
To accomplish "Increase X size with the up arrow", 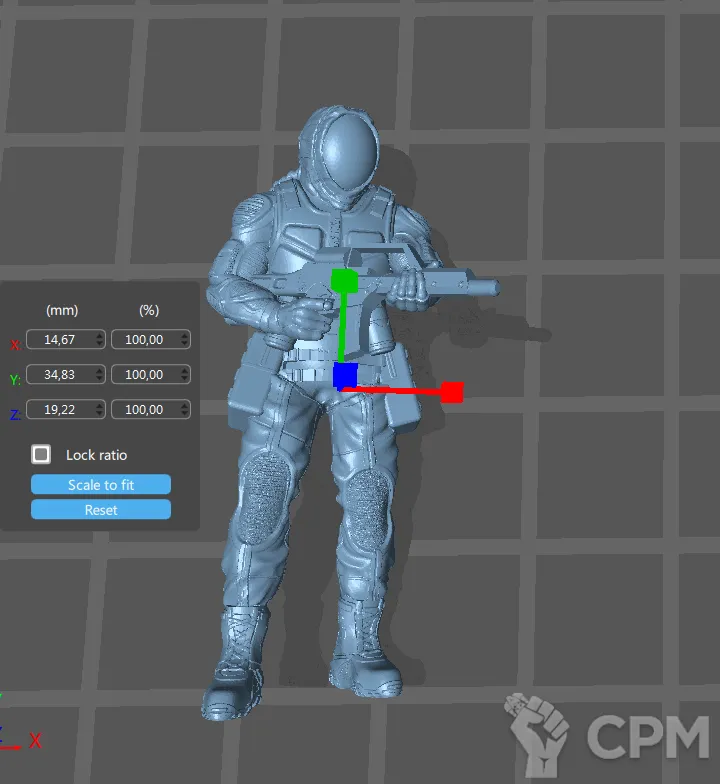I will [x=98, y=336].
